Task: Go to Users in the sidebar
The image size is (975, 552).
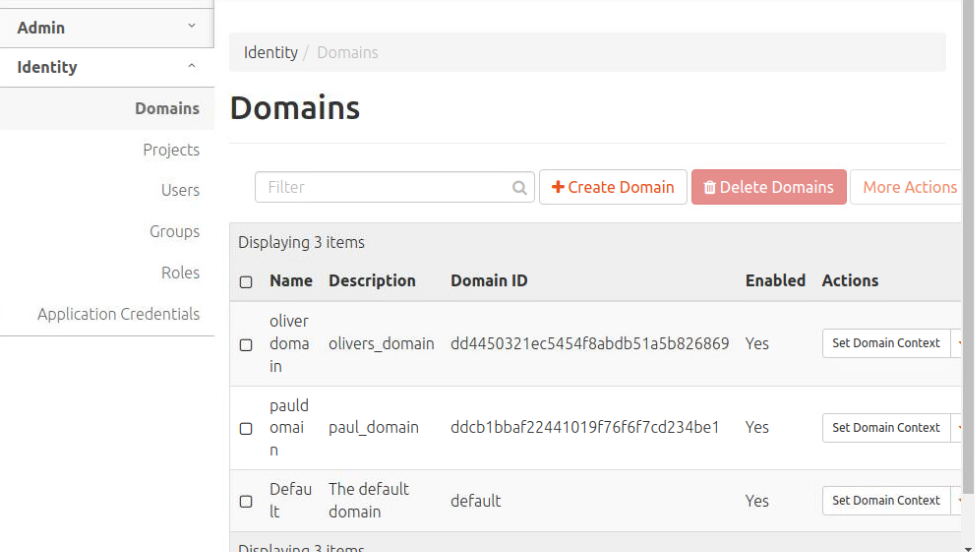Action: tap(180, 190)
